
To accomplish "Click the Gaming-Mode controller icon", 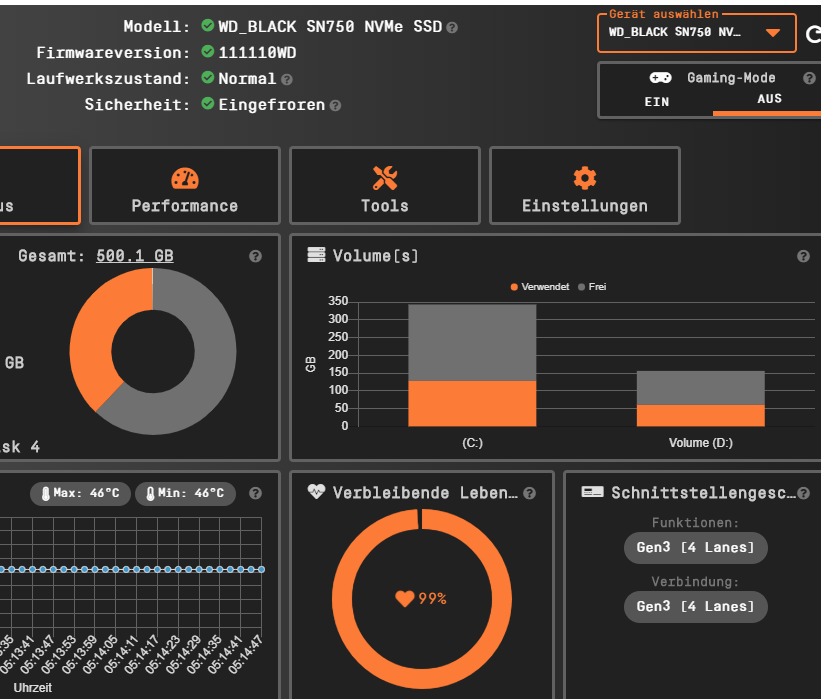I will [x=660, y=78].
